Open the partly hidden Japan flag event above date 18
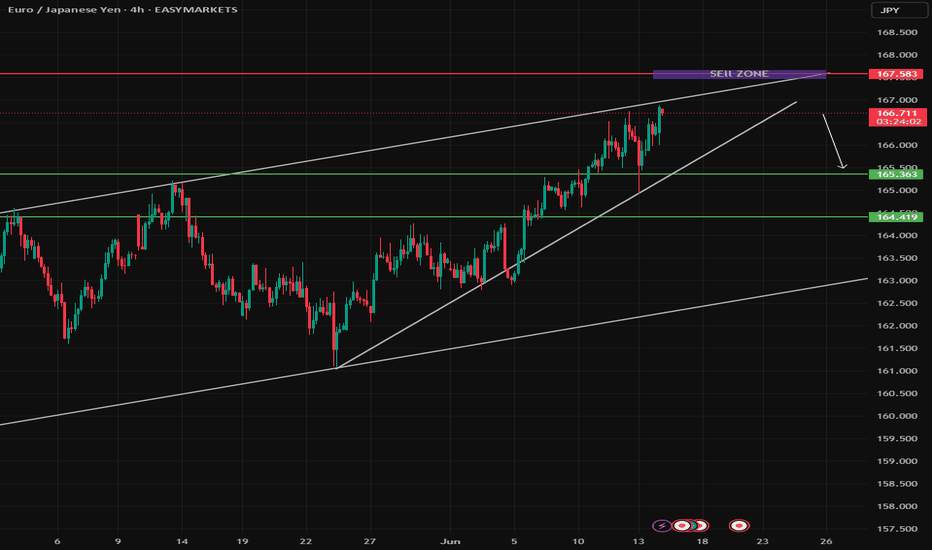 coord(703,526)
